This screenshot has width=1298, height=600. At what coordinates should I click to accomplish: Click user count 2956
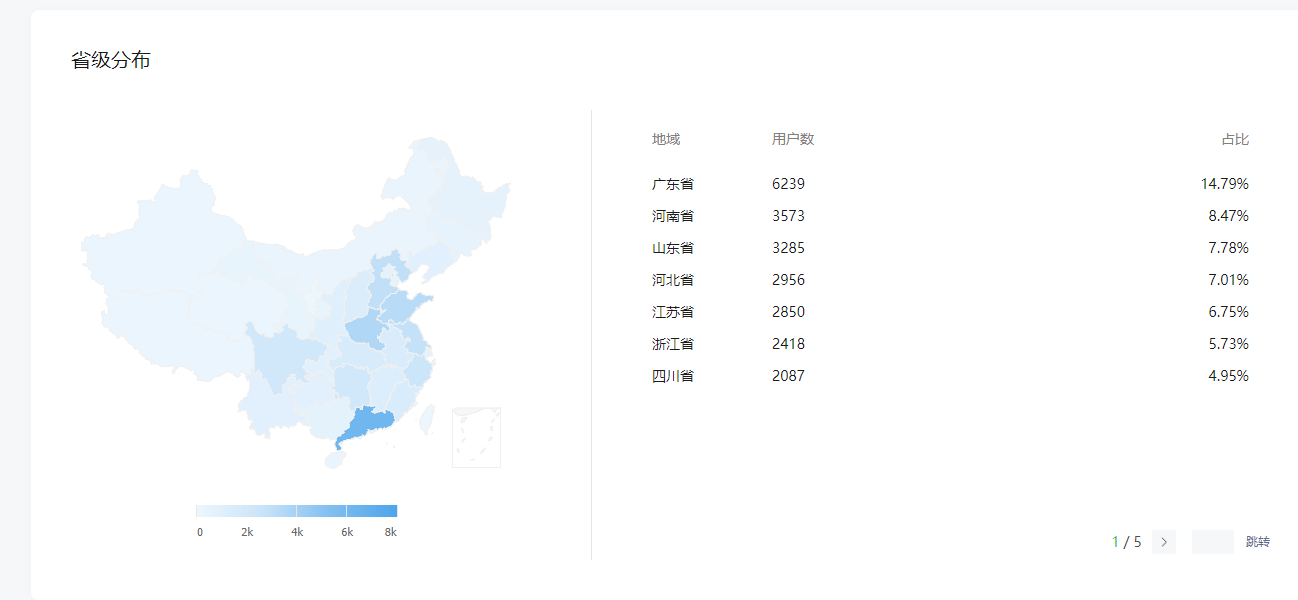[788, 280]
